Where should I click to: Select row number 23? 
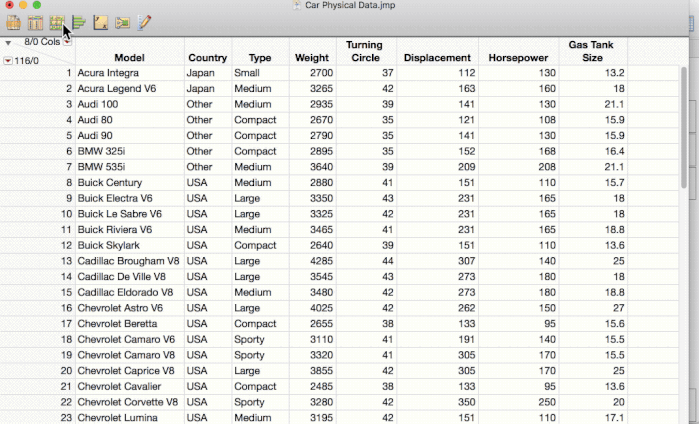[66, 418]
